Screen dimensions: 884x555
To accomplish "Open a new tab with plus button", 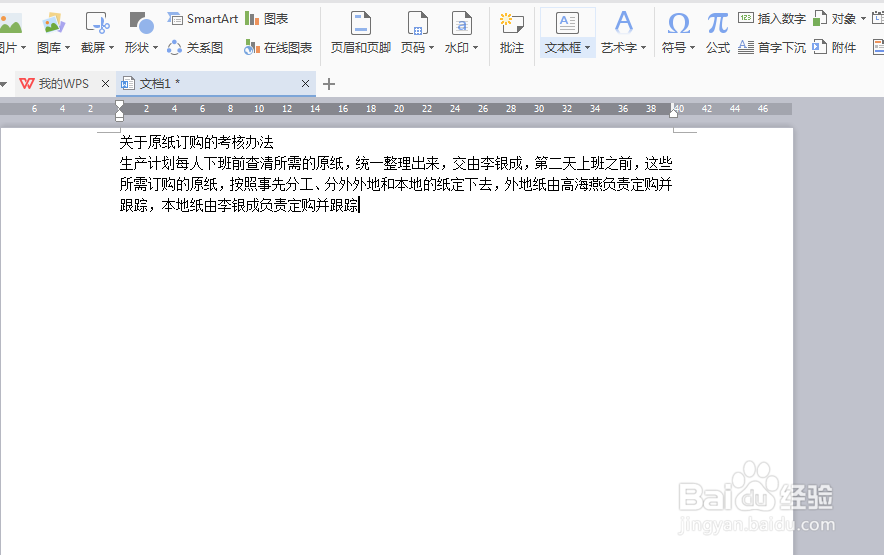I will [329, 85].
